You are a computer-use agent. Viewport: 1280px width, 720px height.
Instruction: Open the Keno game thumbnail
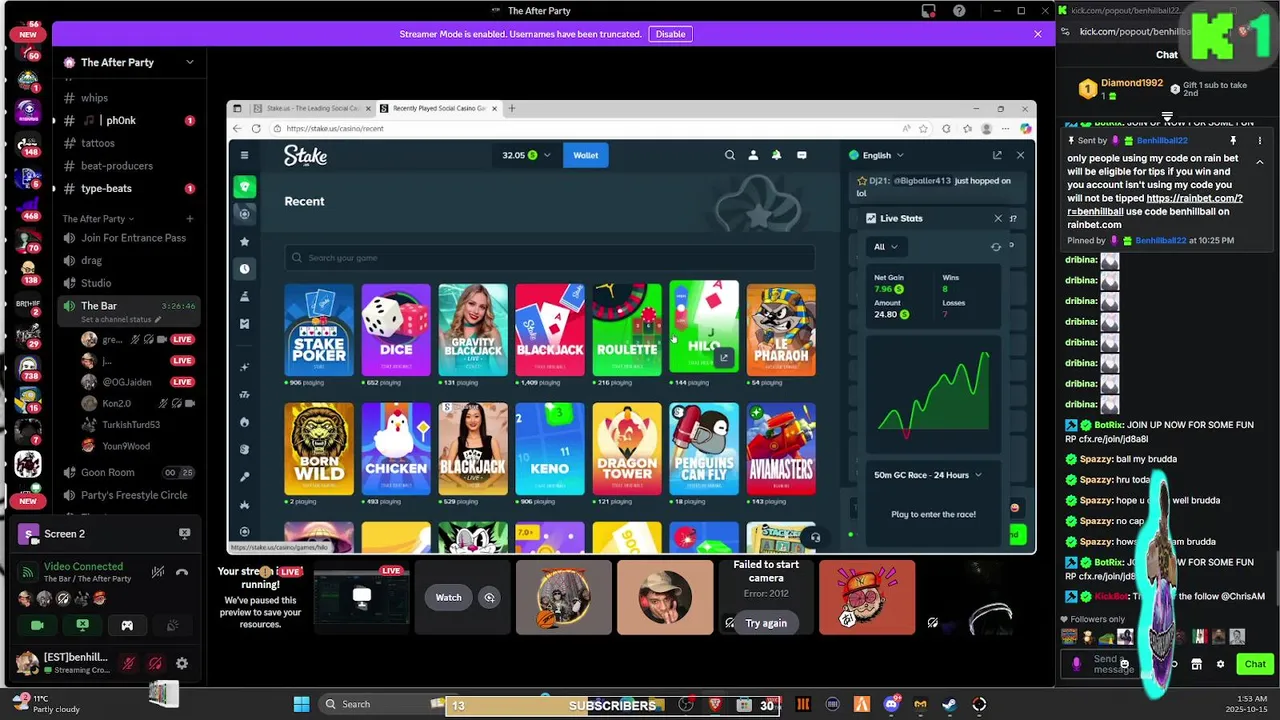pyautogui.click(x=550, y=449)
